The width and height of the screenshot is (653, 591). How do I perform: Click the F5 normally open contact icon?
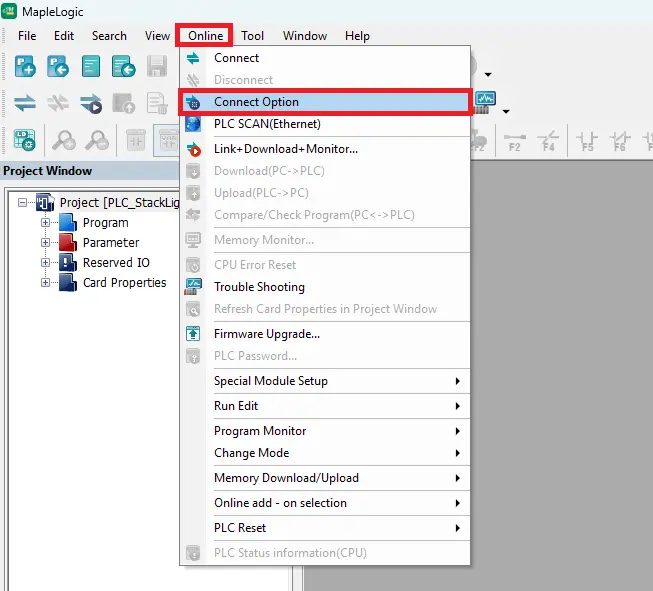[x=587, y=141]
